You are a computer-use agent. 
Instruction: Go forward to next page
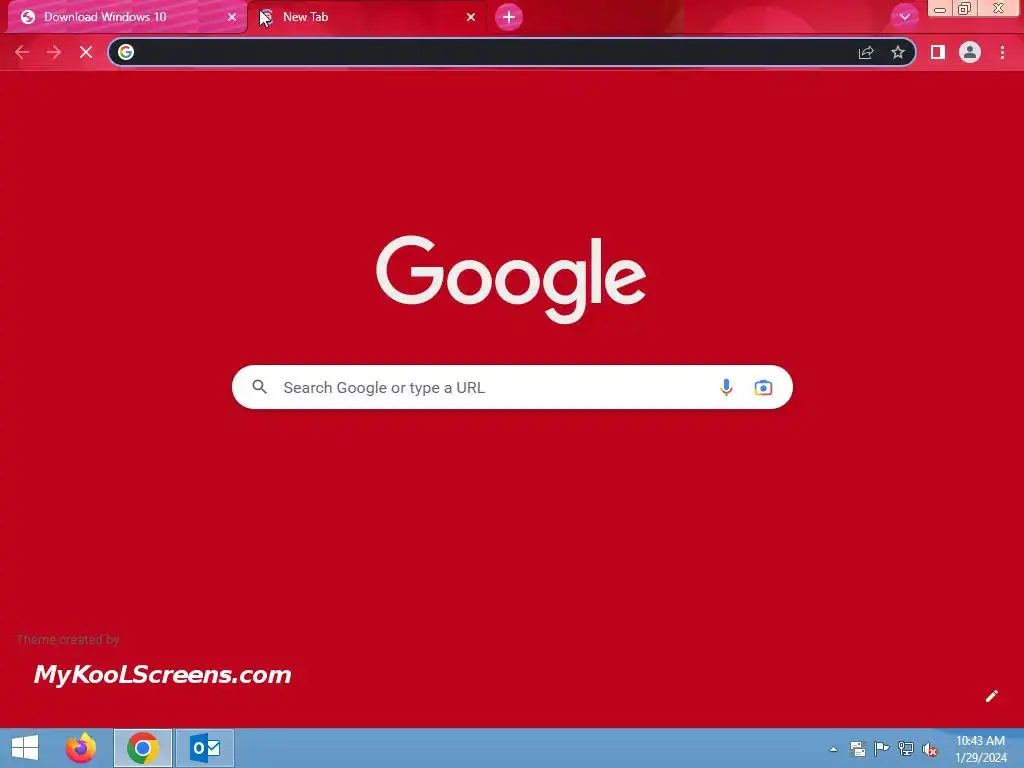pos(54,52)
